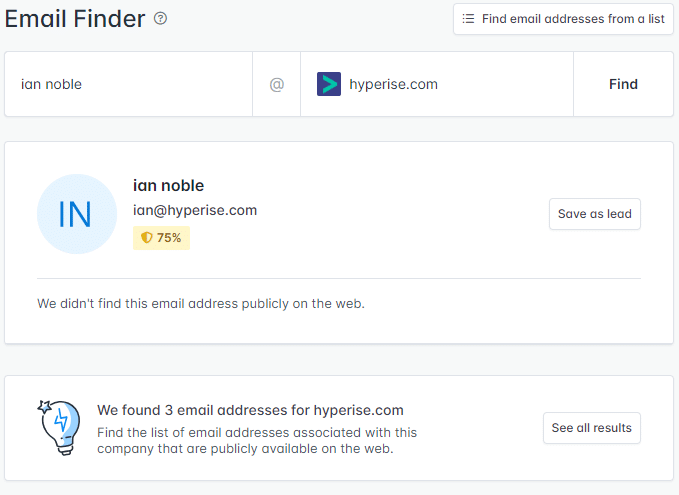The height and width of the screenshot is (495, 679).
Task: Click the 75% confidence score text
Action: point(168,238)
